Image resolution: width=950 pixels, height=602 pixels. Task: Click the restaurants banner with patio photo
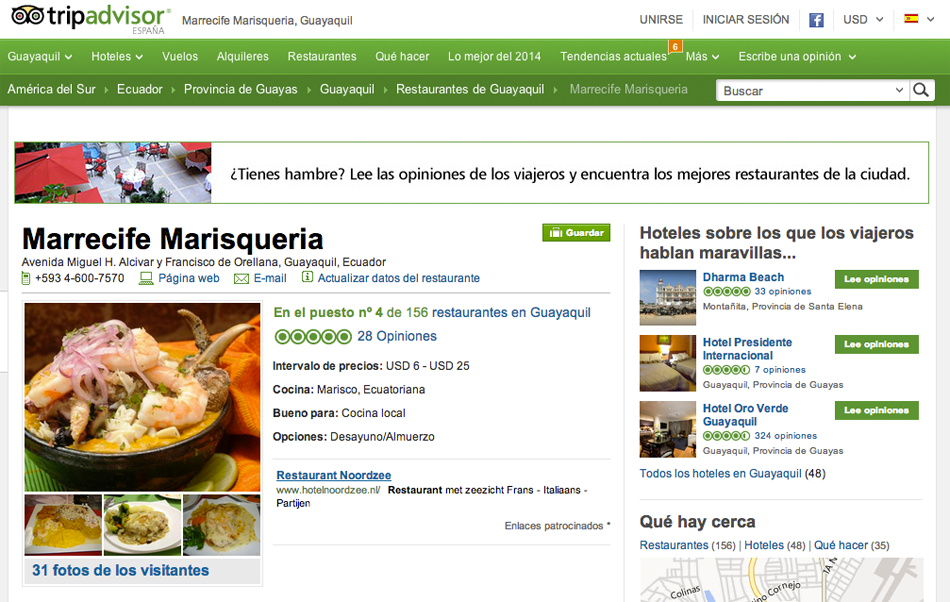point(471,173)
